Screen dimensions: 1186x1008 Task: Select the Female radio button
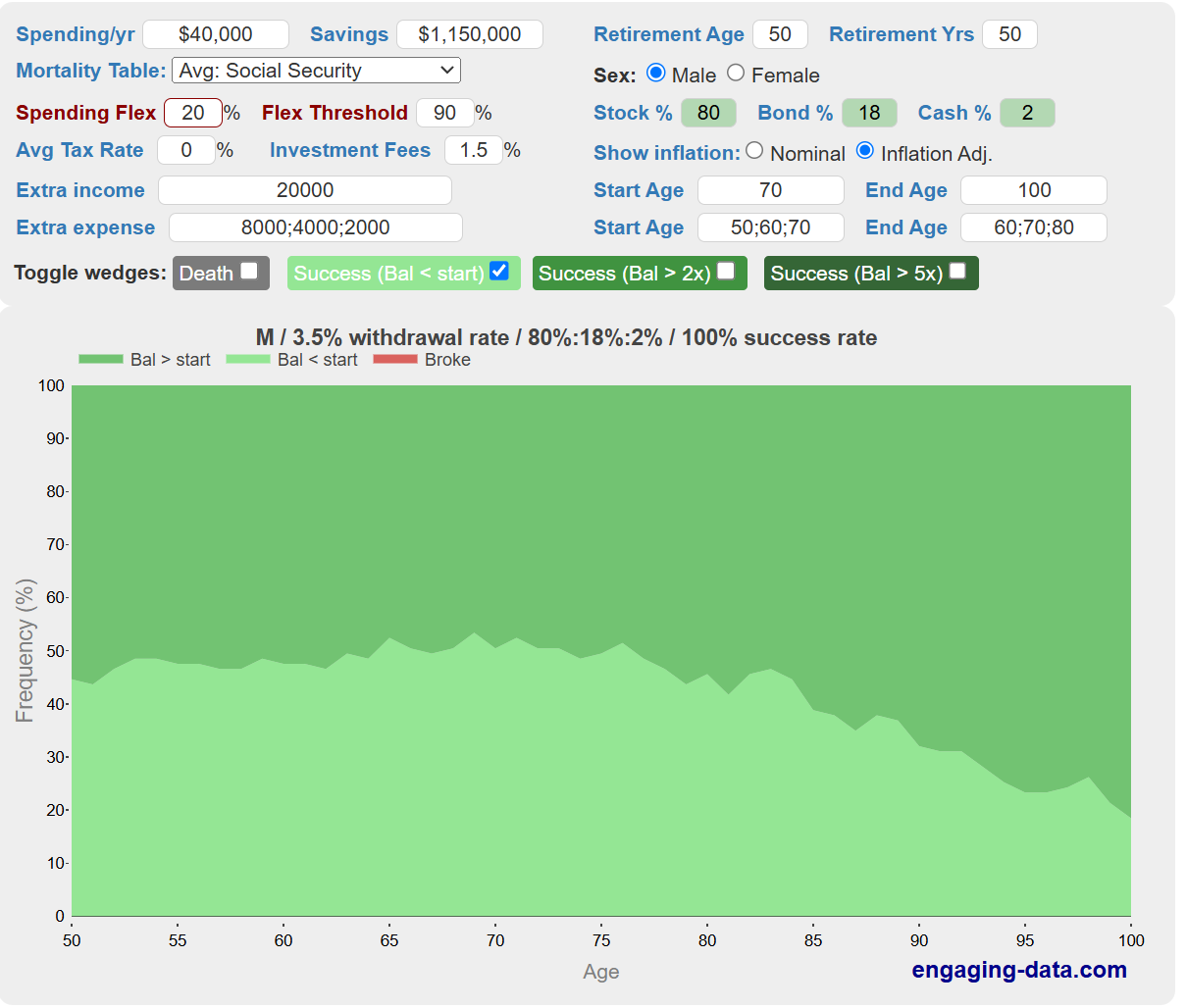click(x=736, y=74)
